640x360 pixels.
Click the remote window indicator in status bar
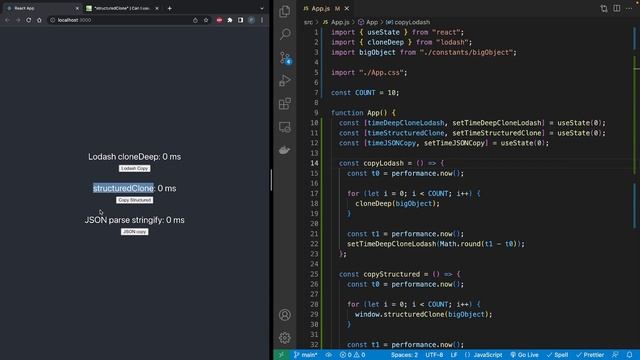[281, 355]
